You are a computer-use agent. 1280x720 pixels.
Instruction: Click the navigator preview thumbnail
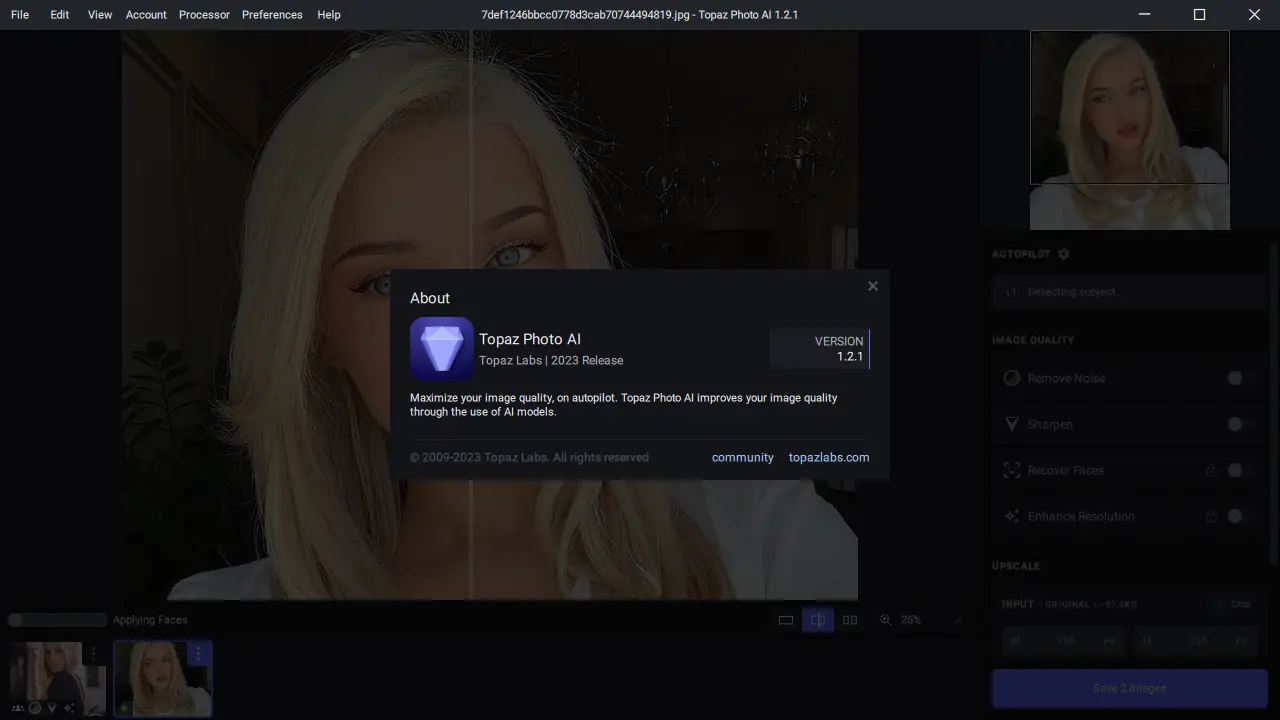(x=1130, y=130)
